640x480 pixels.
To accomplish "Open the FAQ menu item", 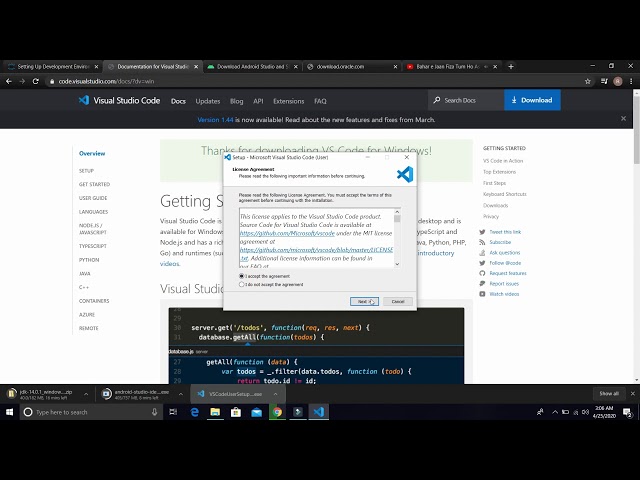I will 320,101.
